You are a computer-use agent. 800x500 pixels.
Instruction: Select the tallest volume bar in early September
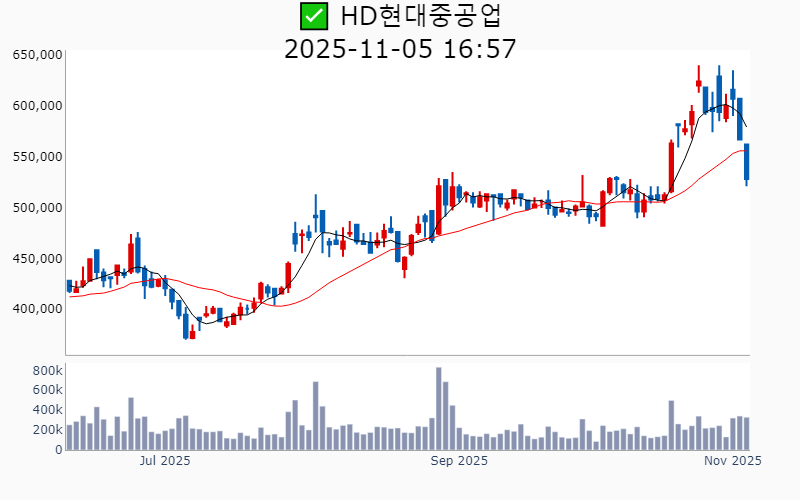[438, 410]
